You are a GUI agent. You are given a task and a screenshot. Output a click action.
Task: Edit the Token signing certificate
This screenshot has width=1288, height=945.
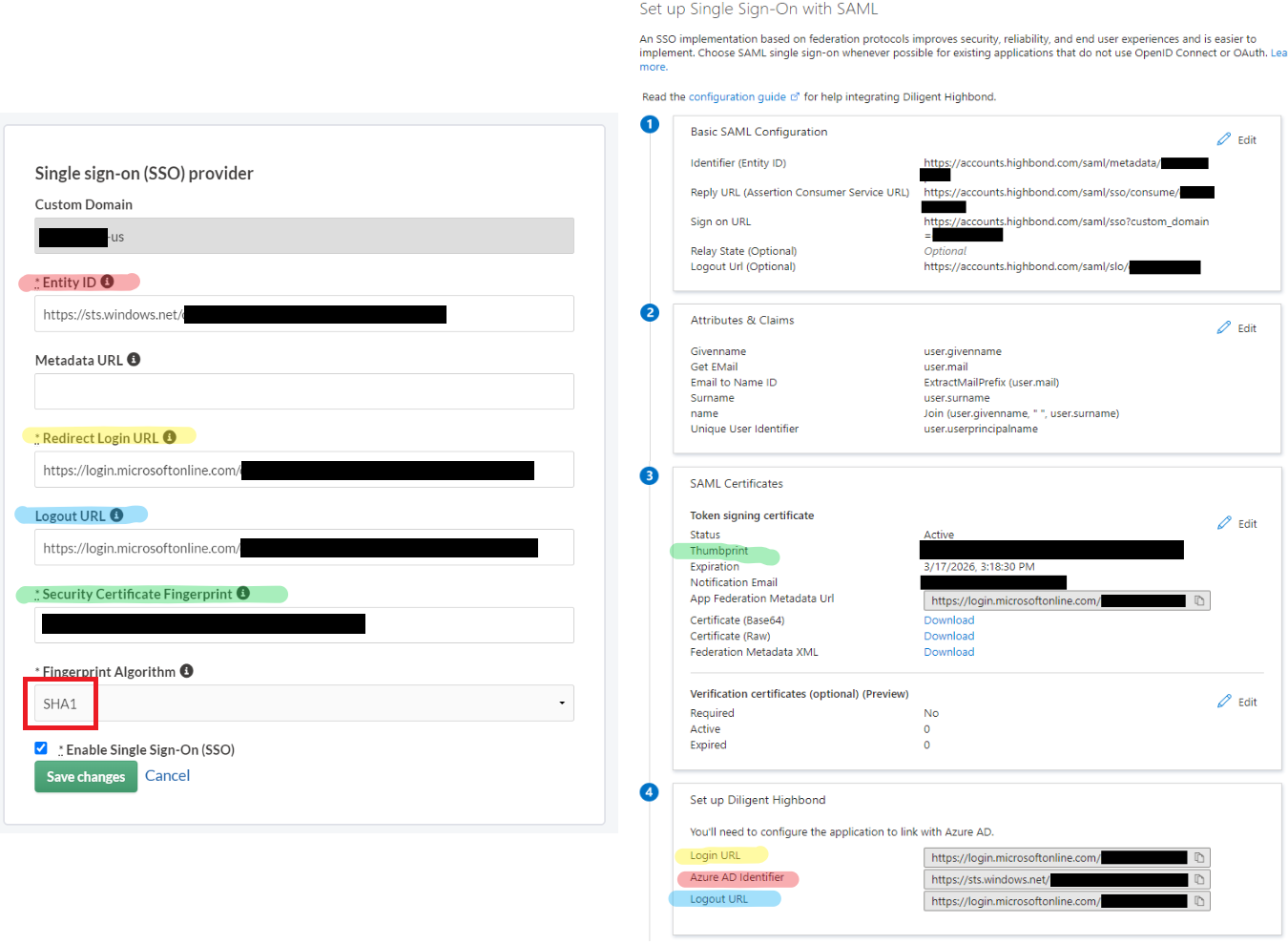click(x=1237, y=524)
